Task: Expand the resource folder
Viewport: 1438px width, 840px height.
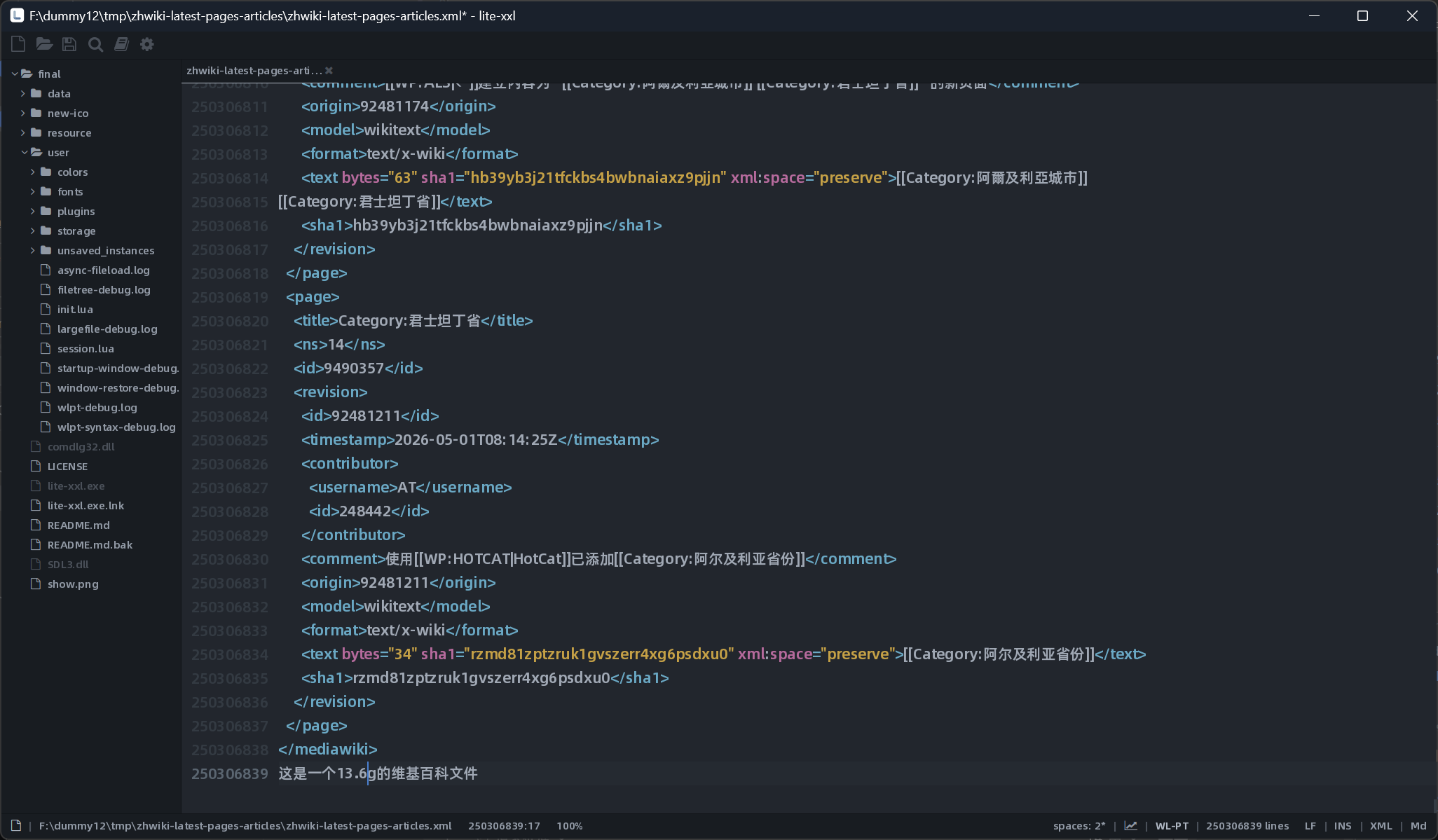Action: click(23, 132)
